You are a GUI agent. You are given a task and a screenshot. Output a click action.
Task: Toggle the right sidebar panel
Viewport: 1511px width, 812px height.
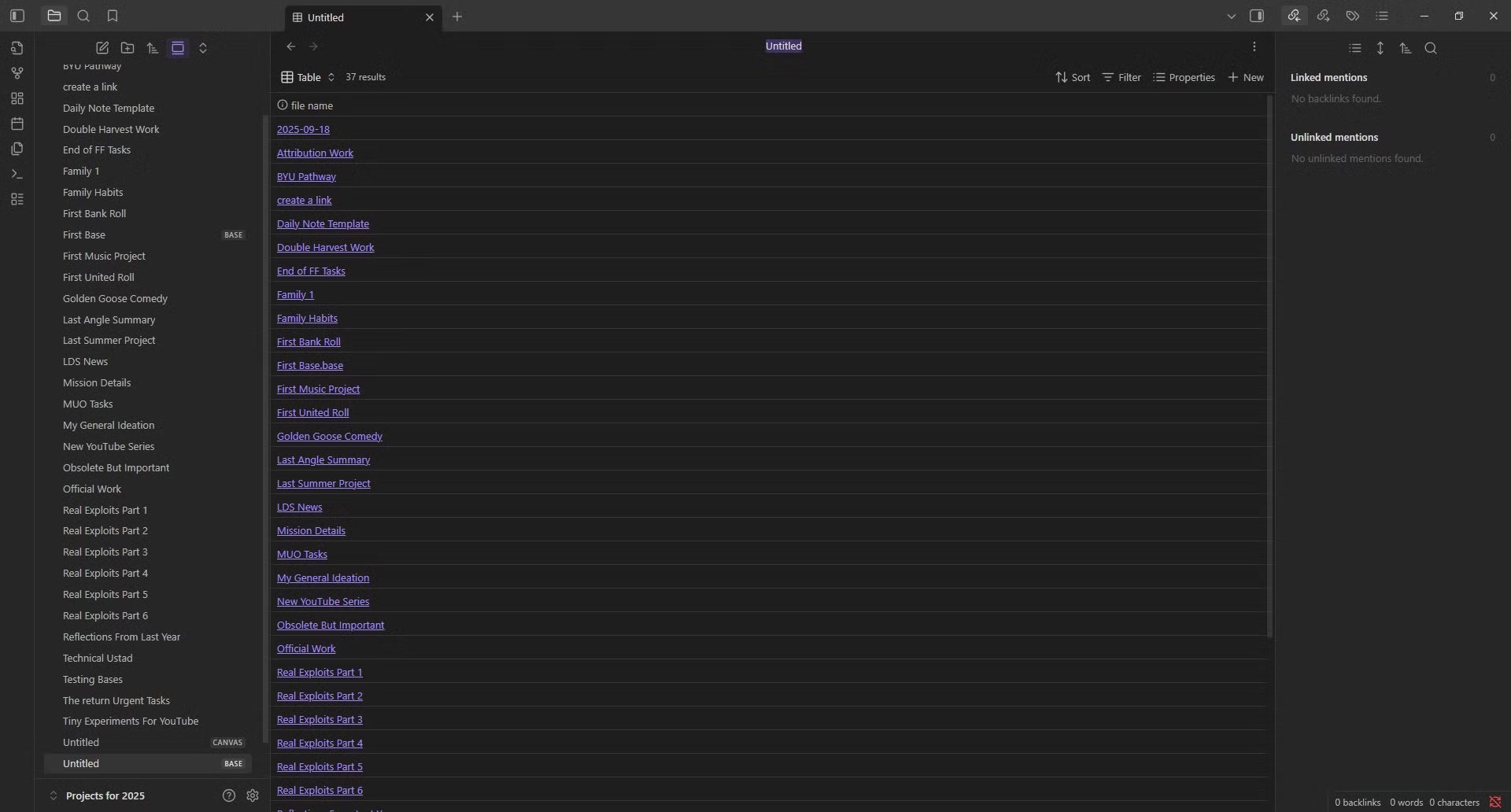coord(1258,16)
